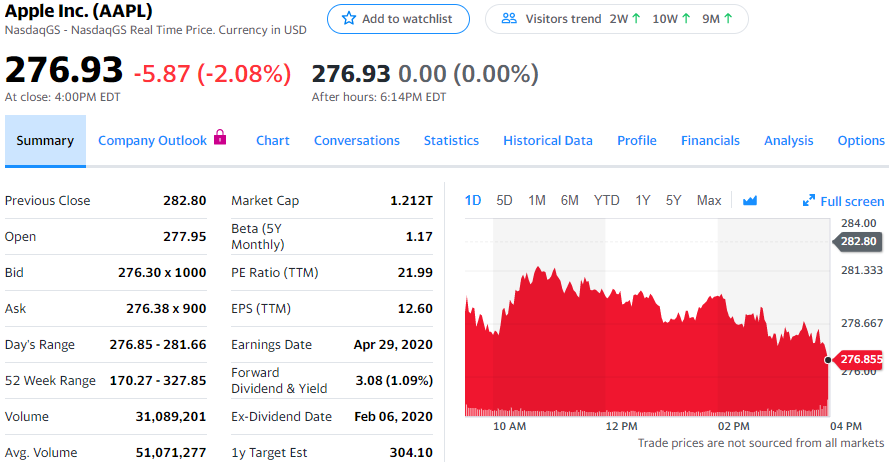Switch chart range to 1Y
The width and height of the screenshot is (889, 462).
[643, 200]
